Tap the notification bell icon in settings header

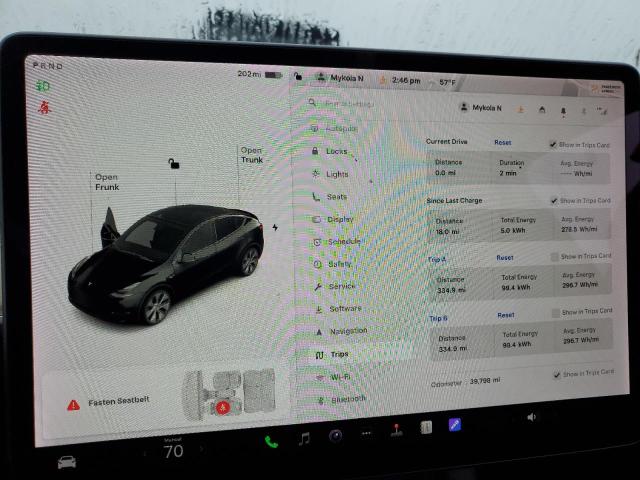coord(562,110)
